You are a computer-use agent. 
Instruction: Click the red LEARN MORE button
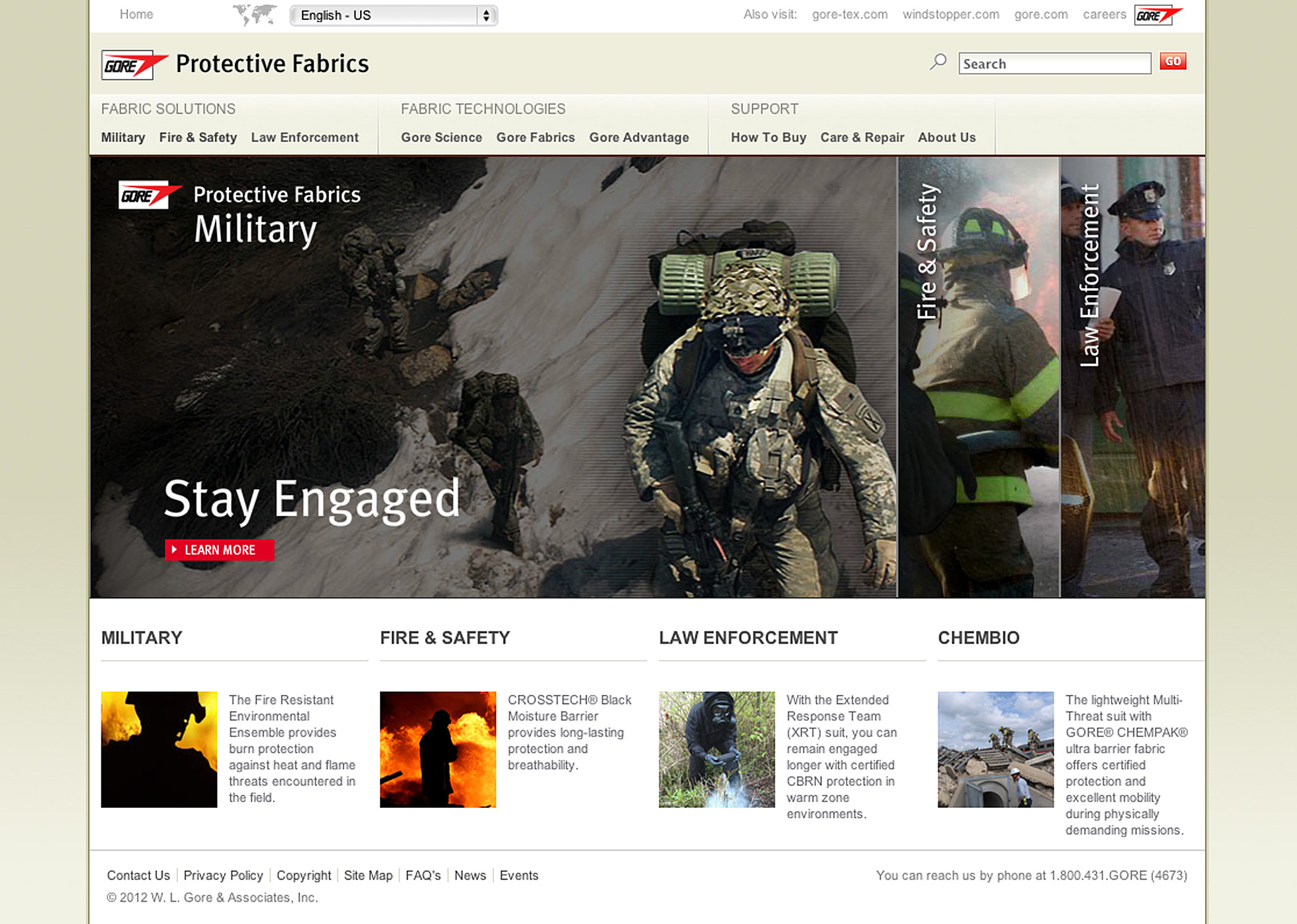pyautogui.click(x=219, y=550)
